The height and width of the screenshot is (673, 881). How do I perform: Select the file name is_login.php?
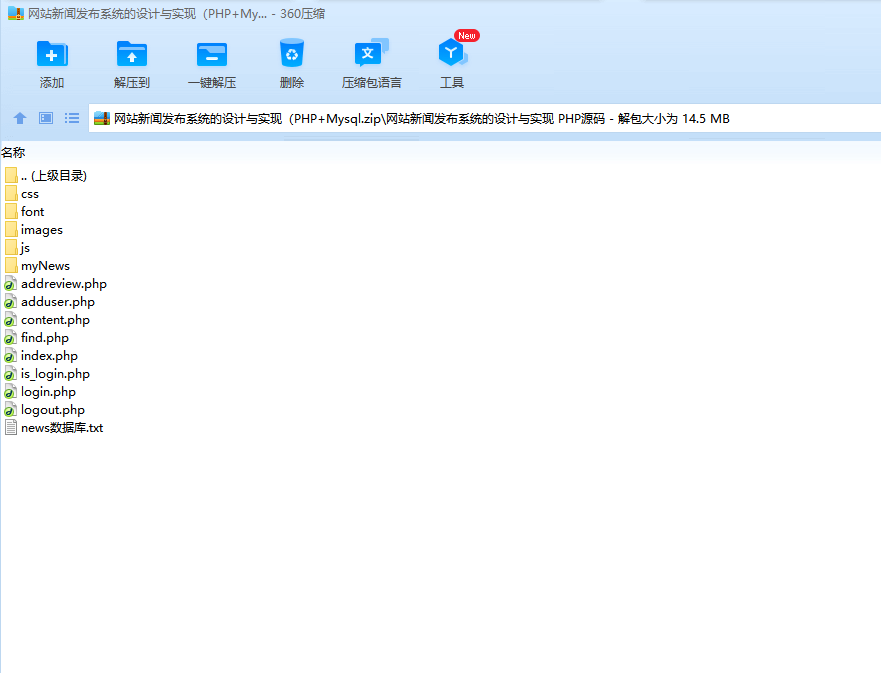[x=55, y=374]
